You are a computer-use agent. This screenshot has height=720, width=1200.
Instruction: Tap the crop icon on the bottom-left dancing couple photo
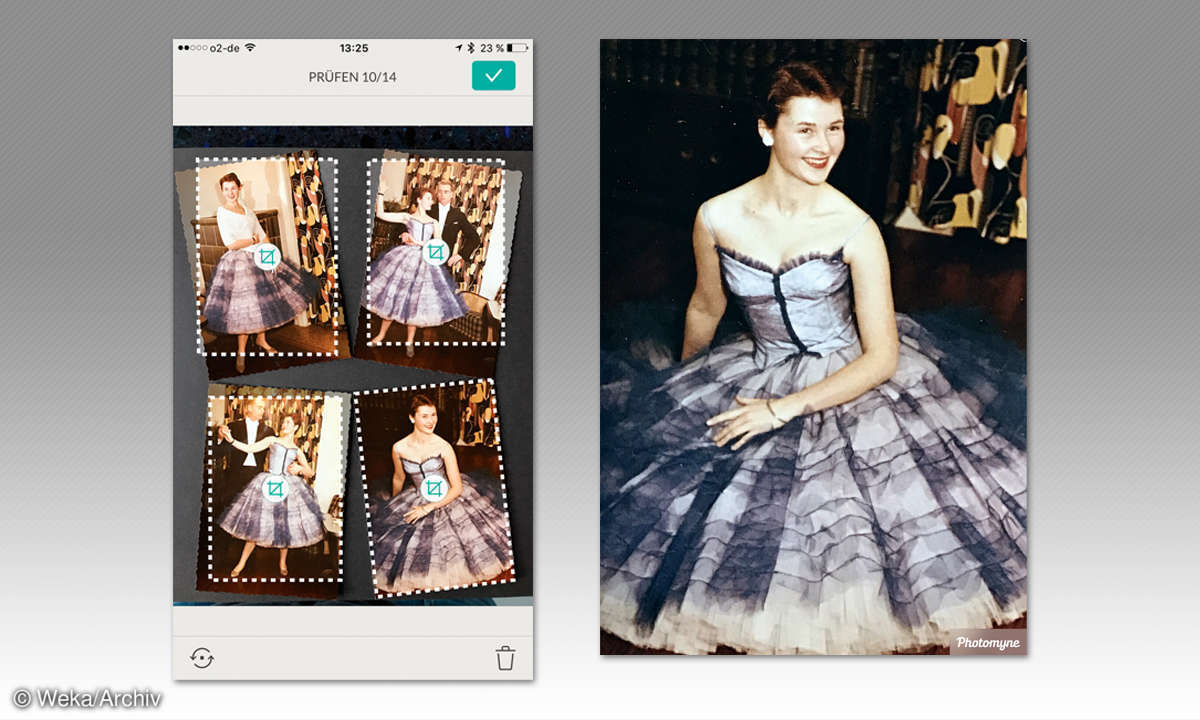tap(275, 489)
